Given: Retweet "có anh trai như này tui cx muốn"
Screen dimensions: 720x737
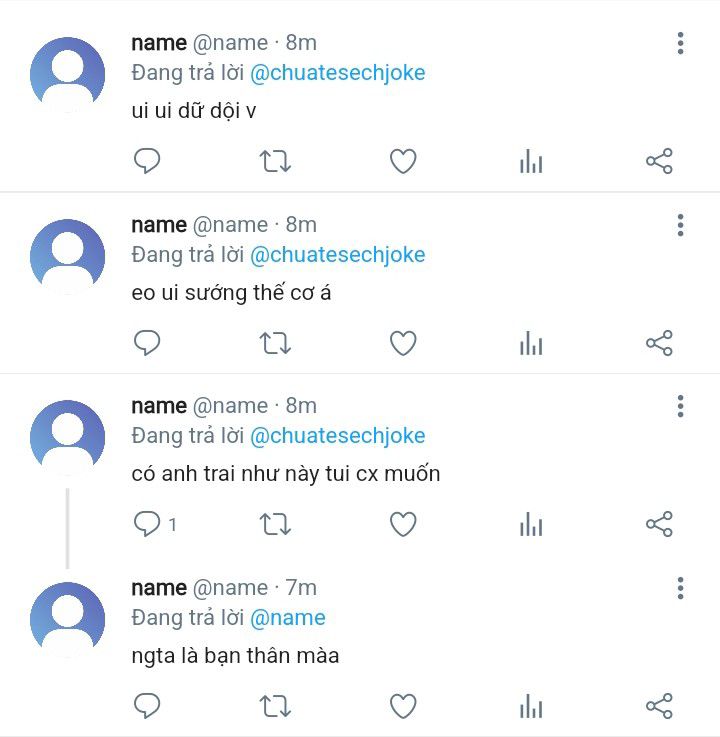Looking at the screenshot, I should (275, 524).
